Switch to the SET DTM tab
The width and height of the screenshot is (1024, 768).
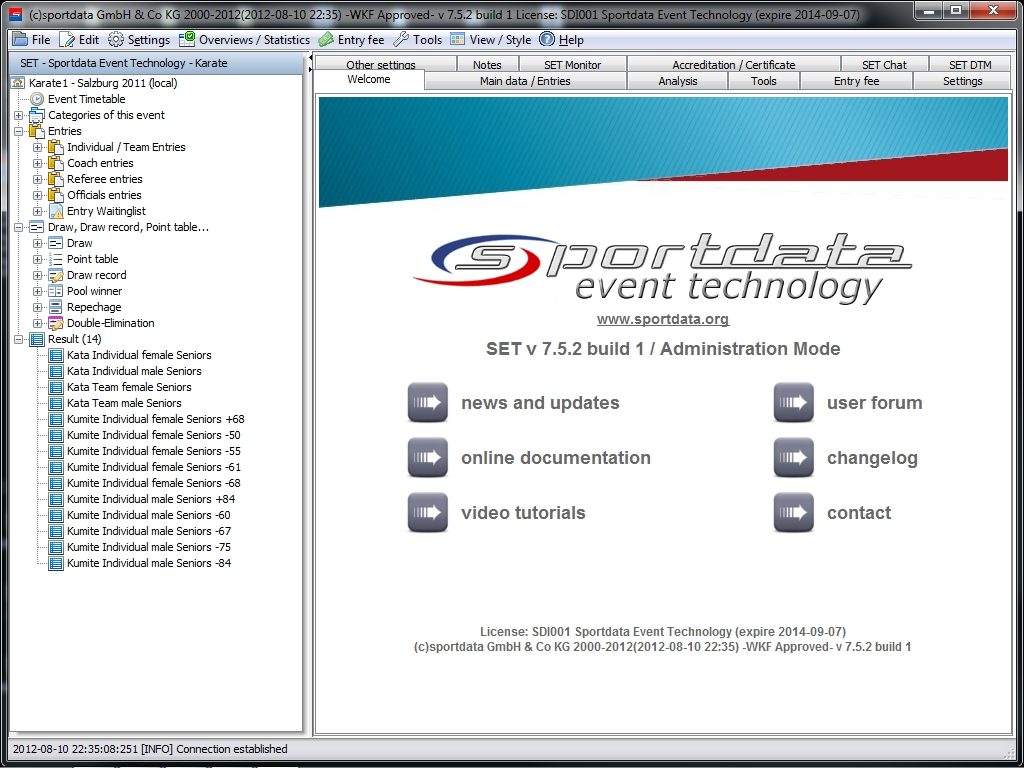(970, 64)
